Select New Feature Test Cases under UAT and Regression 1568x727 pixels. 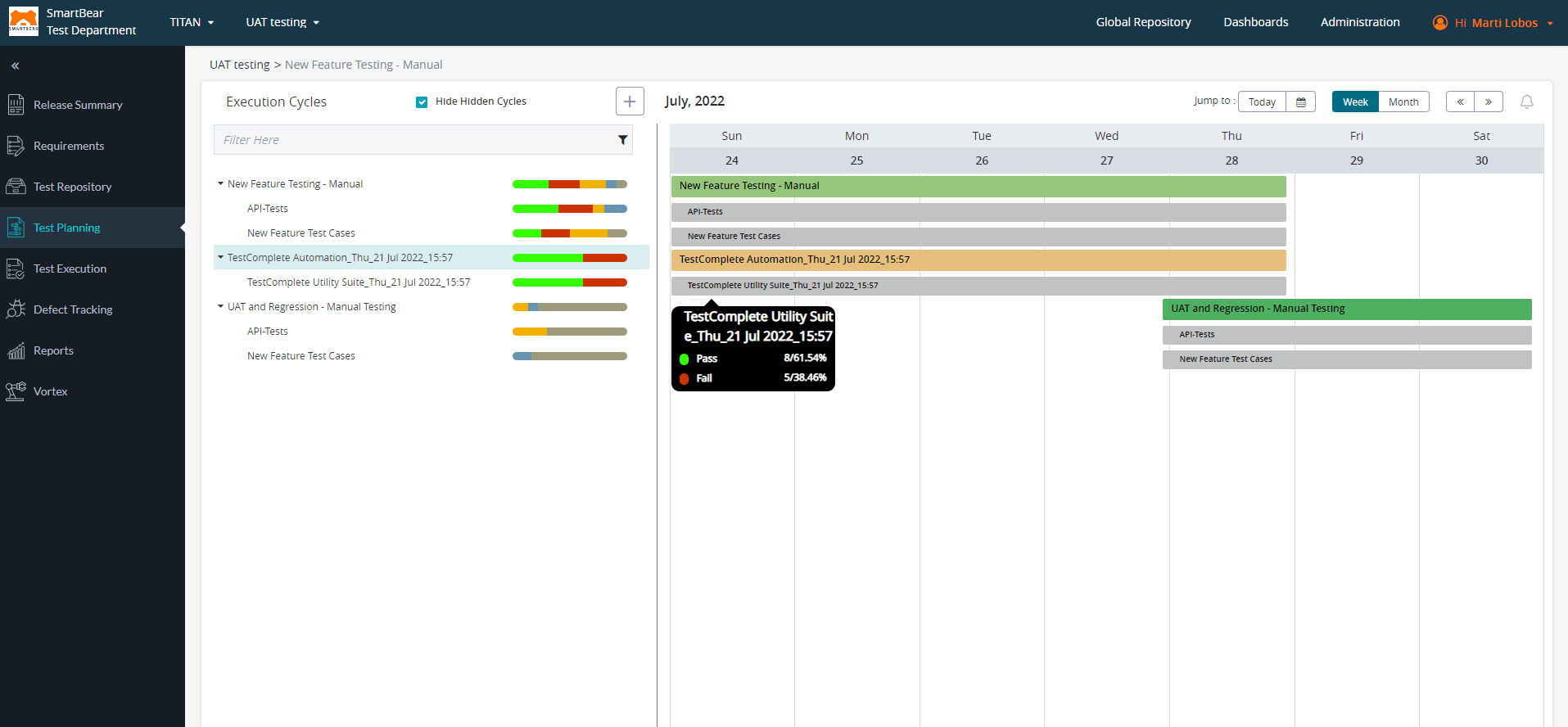point(301,355)
